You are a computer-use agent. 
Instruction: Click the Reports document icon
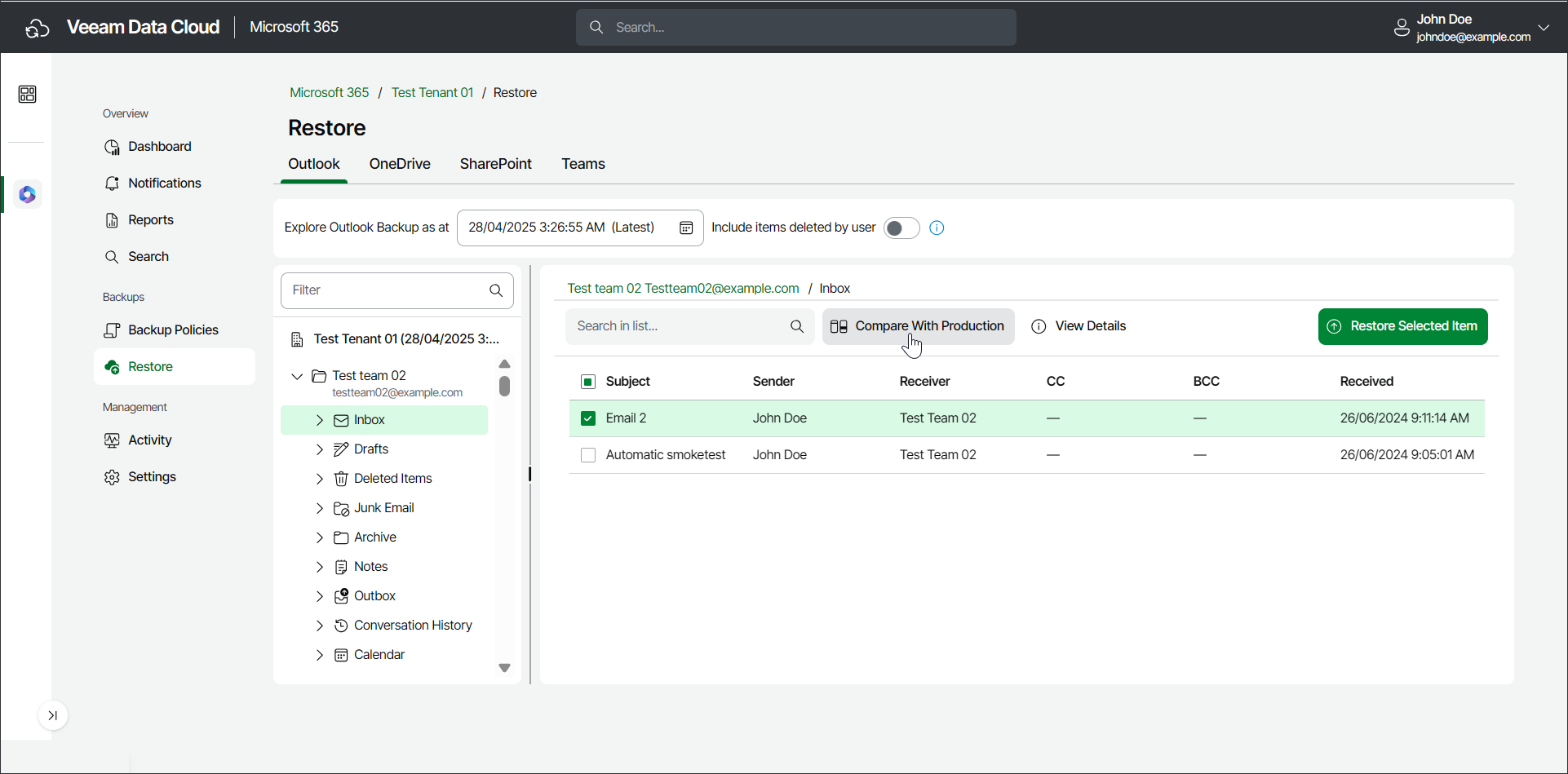point(112,220)
